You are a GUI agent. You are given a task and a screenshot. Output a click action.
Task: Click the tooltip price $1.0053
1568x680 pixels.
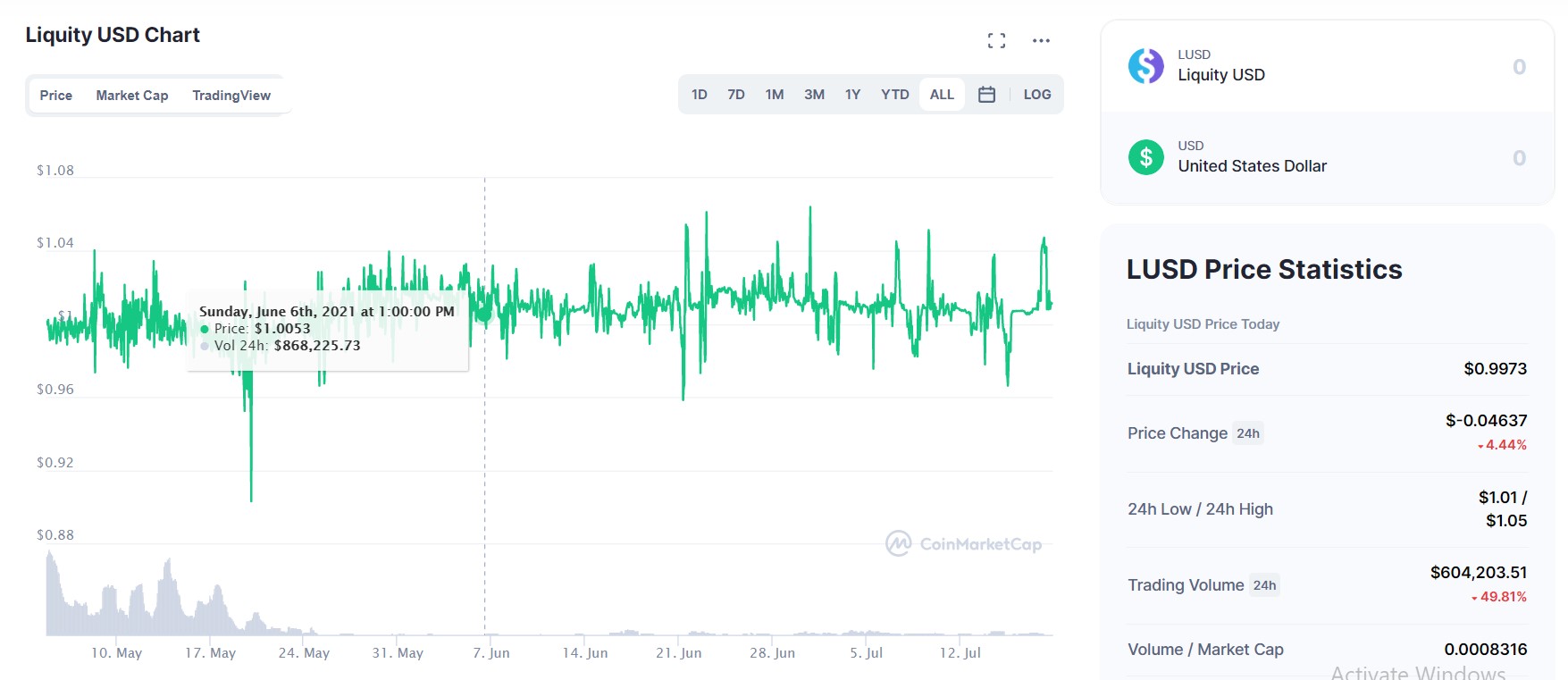(282, 329)
